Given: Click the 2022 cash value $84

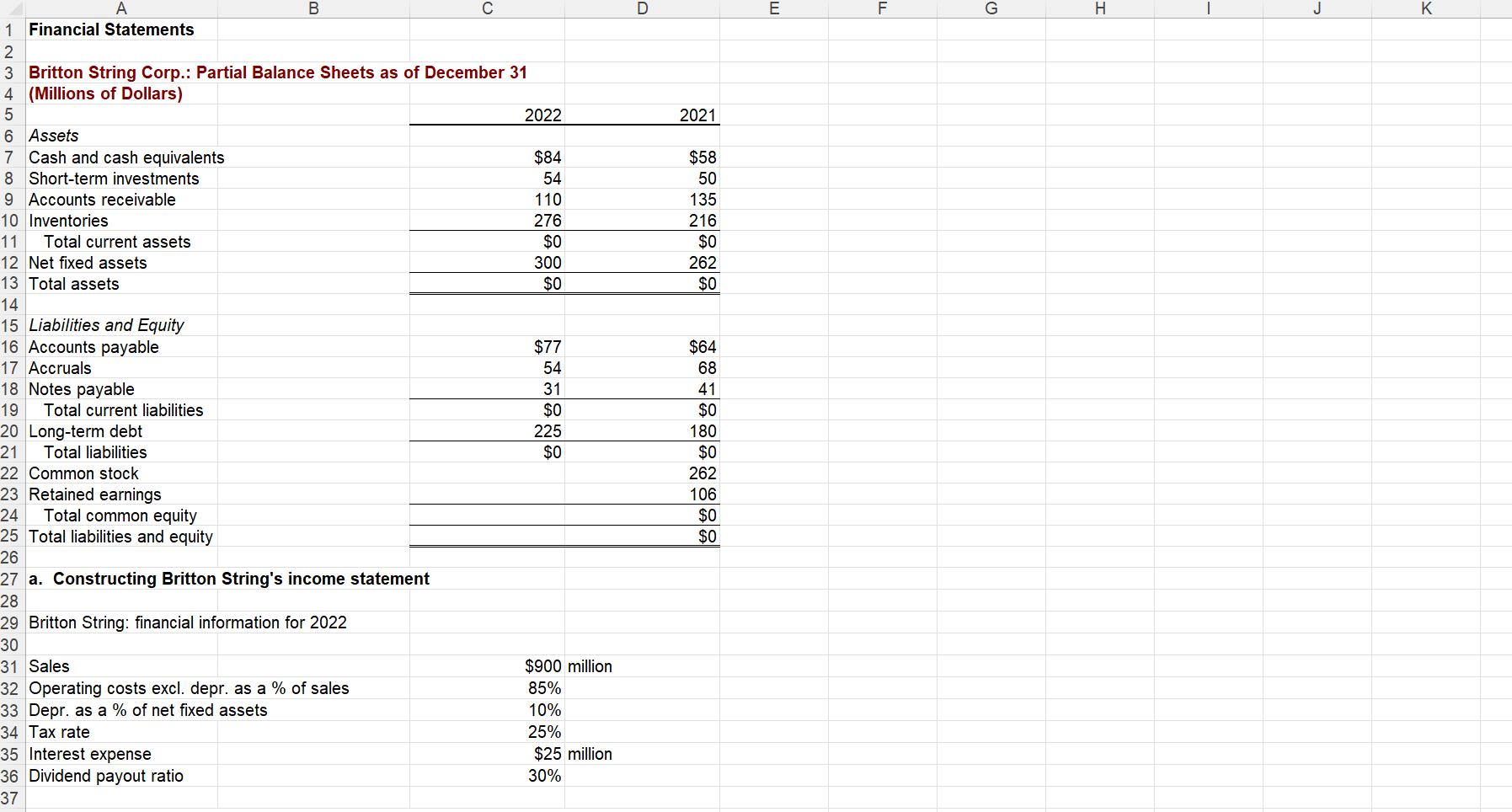Looking at the screenshot, I should pyautogui.click(x=548, y=158).
